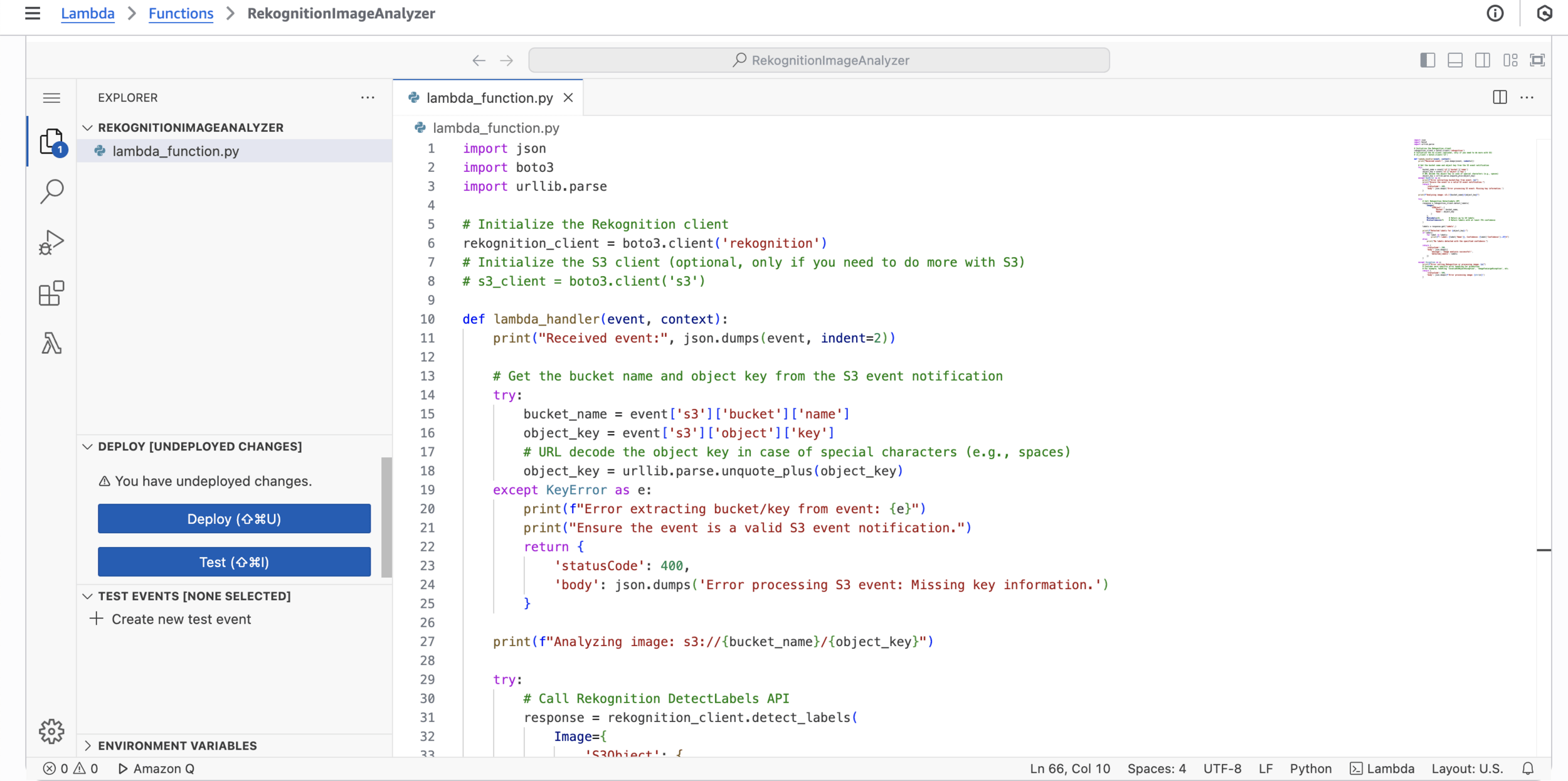This screenshot has height=781, width=1568.
Task: Open the Extensions view icon
Action: coord(51,293)
